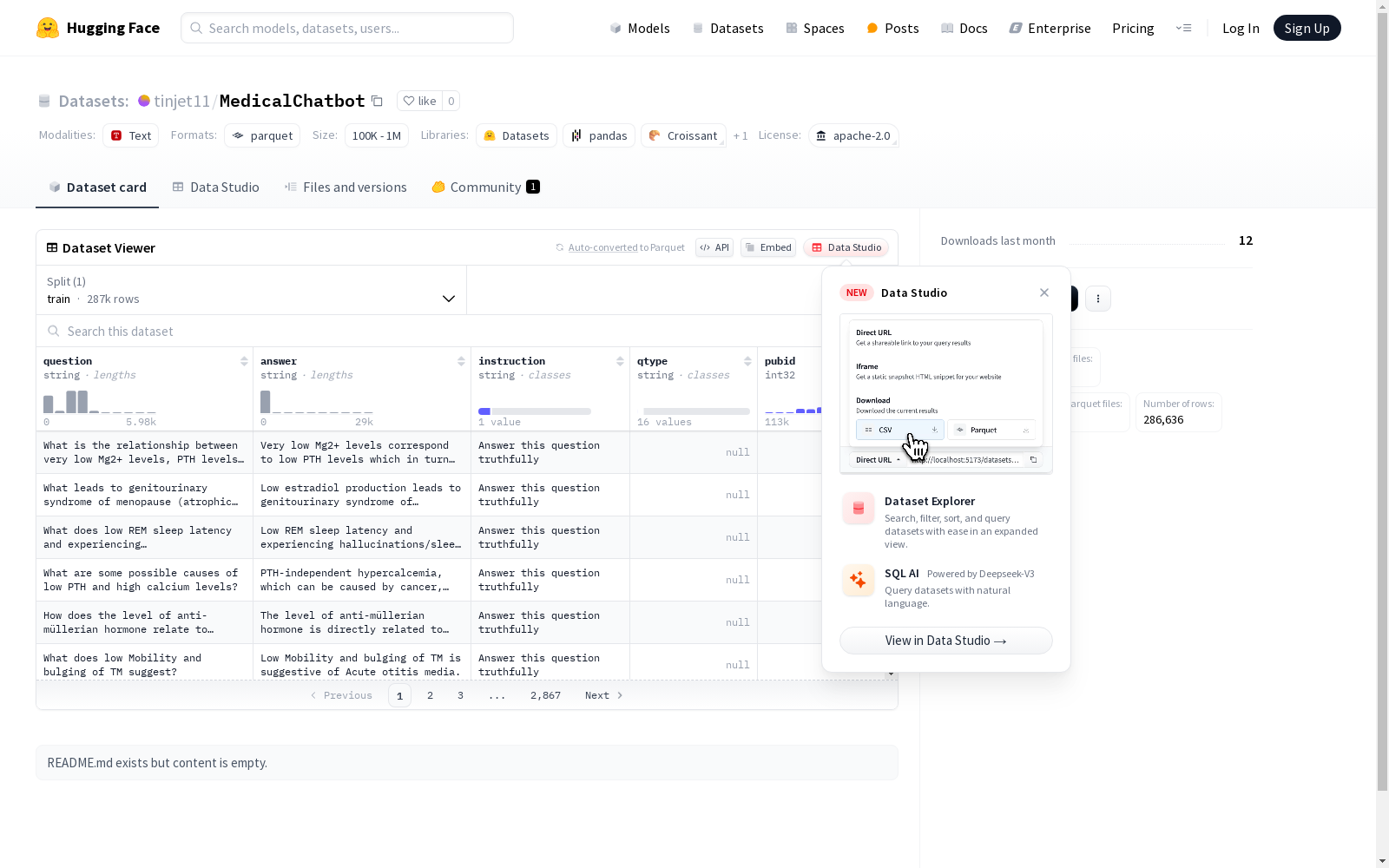Click the Data Studio preview thumbnail

tap(946, 394)
